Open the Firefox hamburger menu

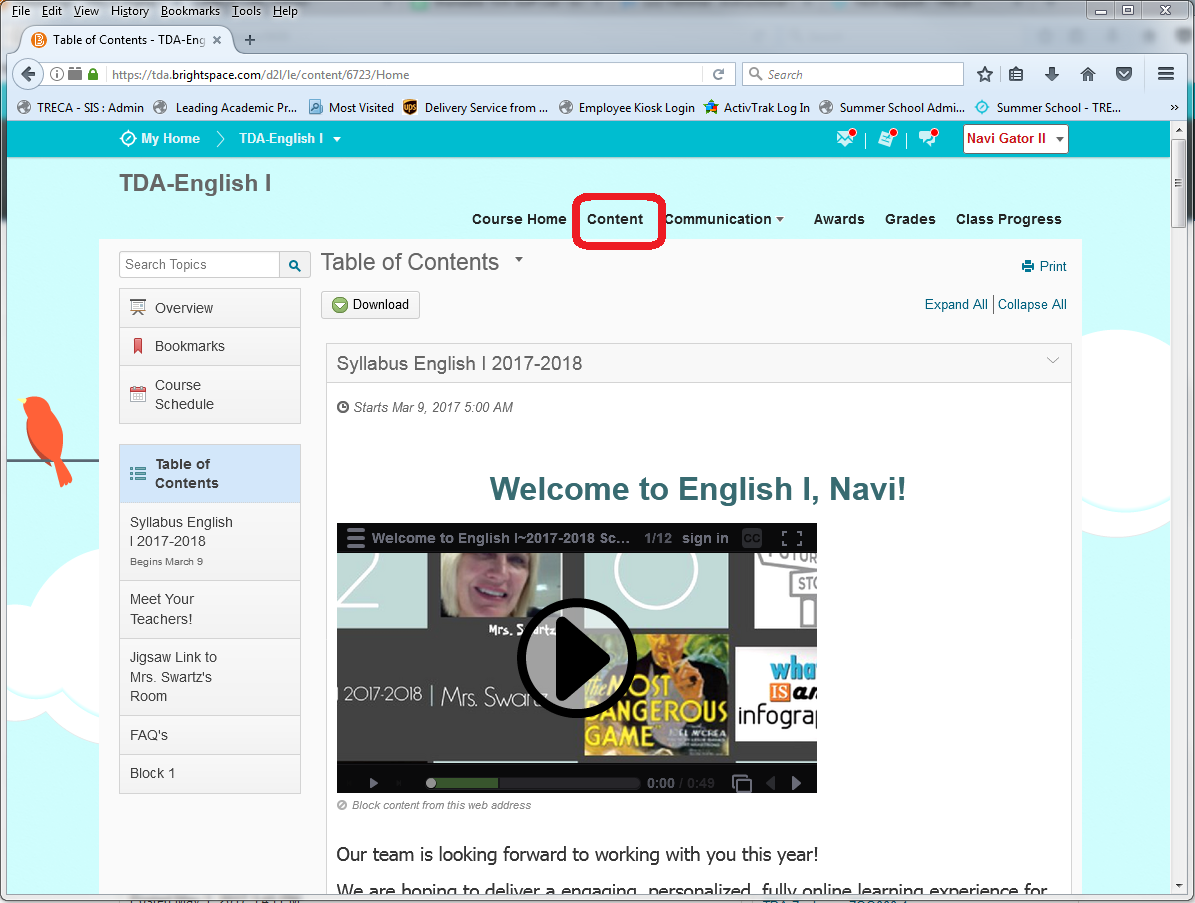(x=1165, y=74)
